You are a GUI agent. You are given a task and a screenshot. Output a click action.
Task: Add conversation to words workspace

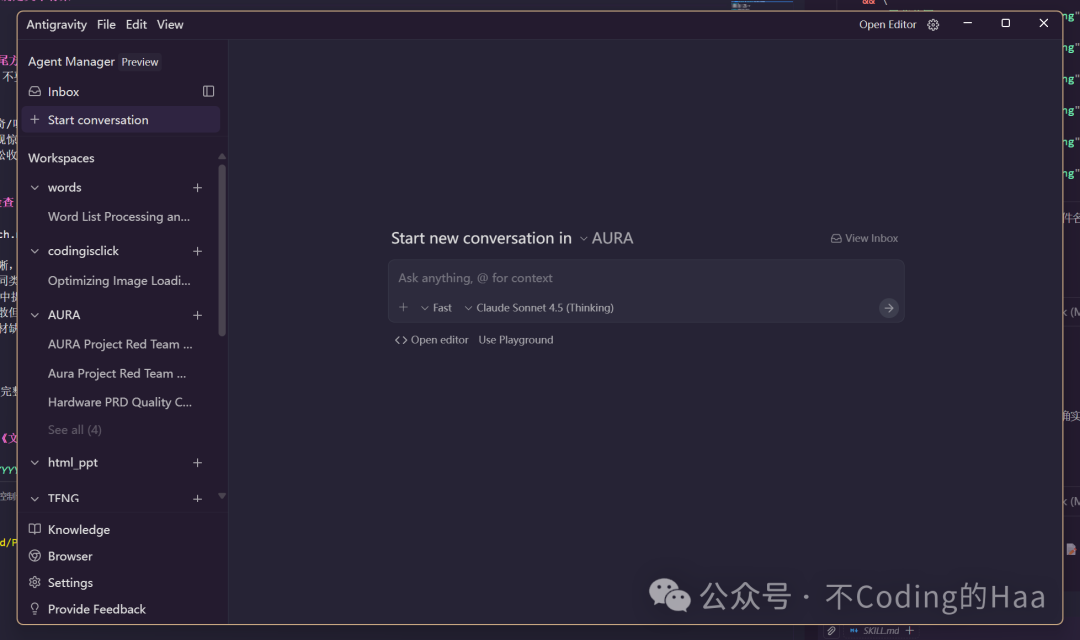(x=197, y=187)
